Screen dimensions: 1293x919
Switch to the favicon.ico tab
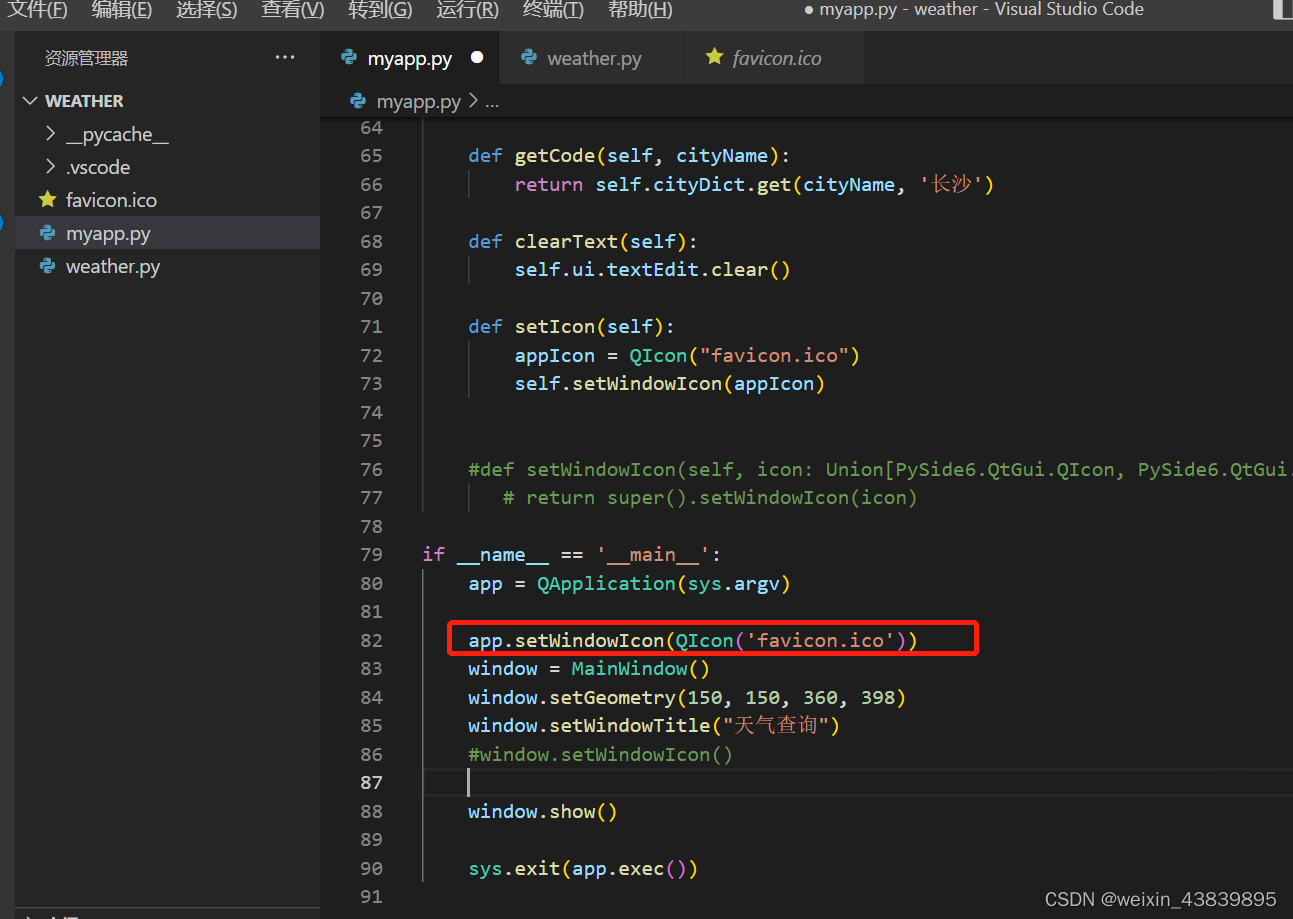click(775, 58)
